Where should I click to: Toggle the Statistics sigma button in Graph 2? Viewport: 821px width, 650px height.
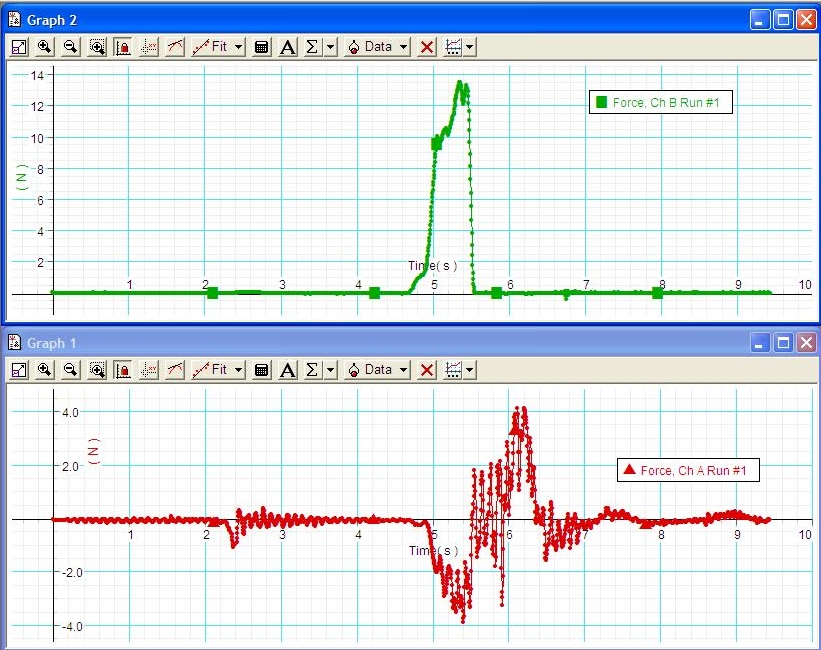[312, 47]
